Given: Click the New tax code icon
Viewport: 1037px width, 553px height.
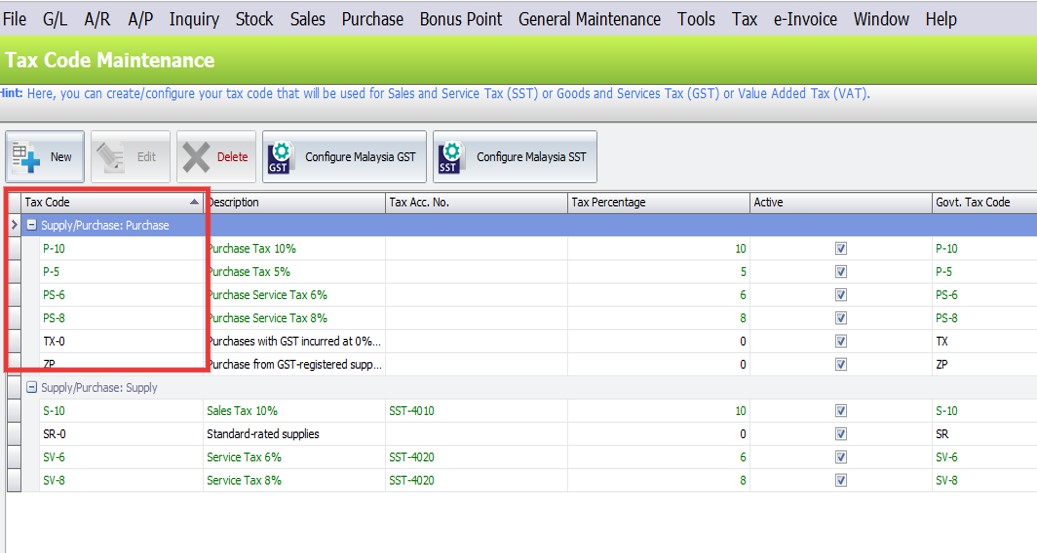Looking at the screenshot, I should [x=24, y=157].
